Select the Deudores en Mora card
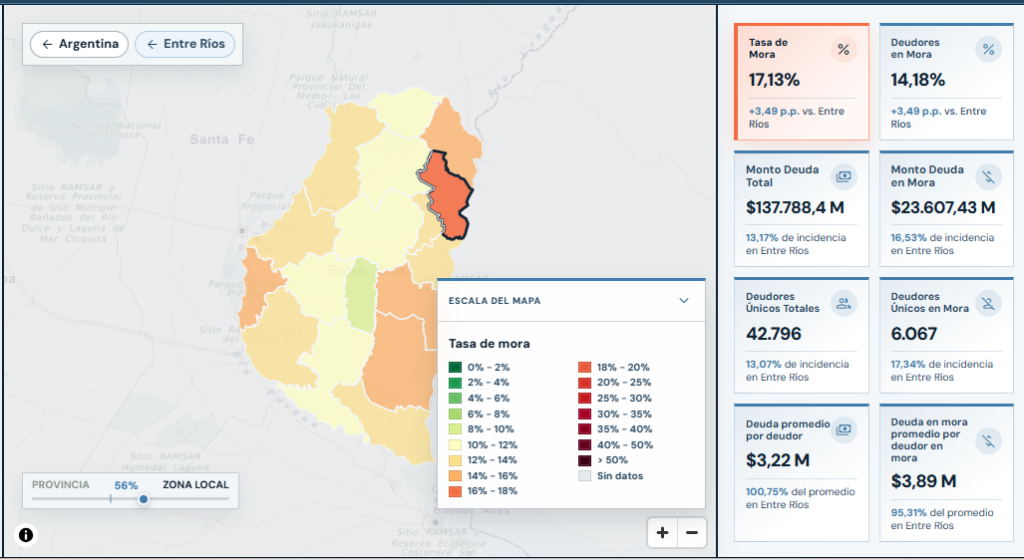The width and height of the screenshot is (1024, 560). click(x=946, y=82)
